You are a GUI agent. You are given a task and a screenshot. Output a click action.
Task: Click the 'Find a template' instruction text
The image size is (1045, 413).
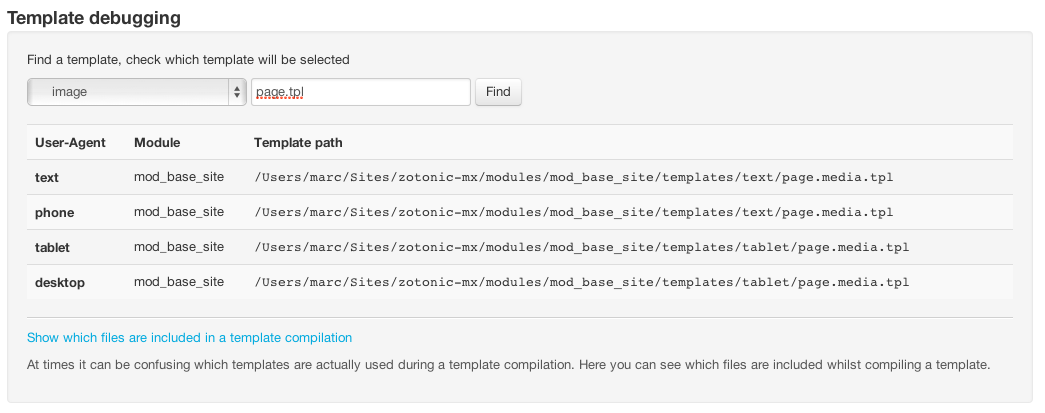click(x=188, y=59)
